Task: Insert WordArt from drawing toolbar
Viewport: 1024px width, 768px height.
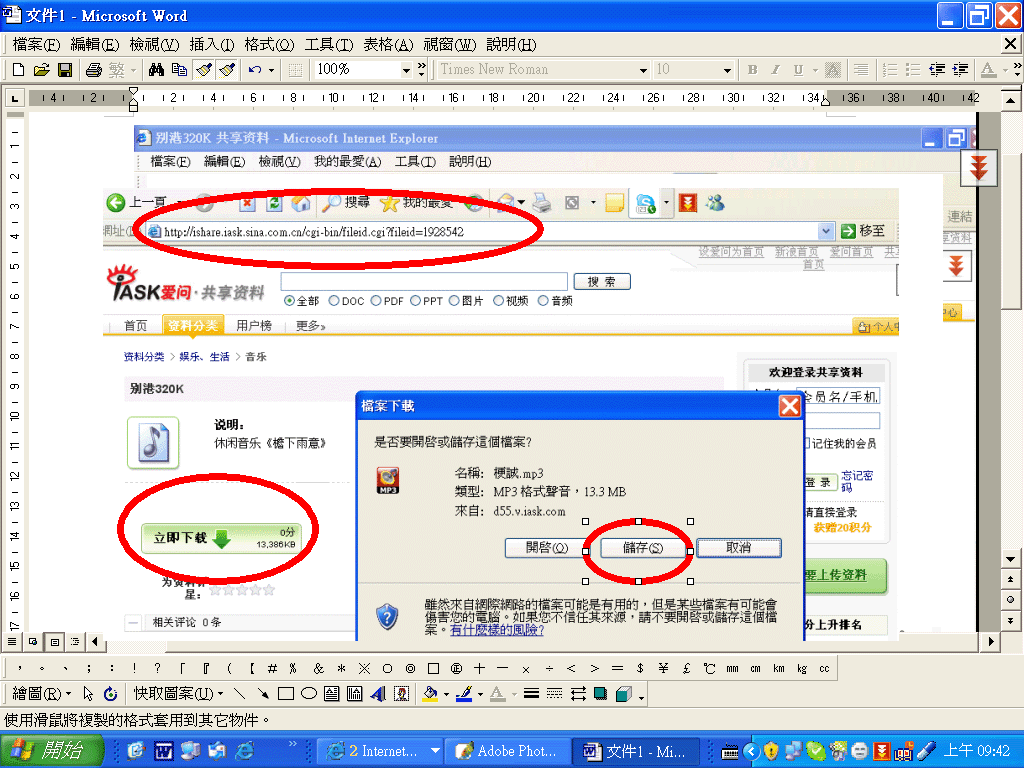Action: point(378,694)
